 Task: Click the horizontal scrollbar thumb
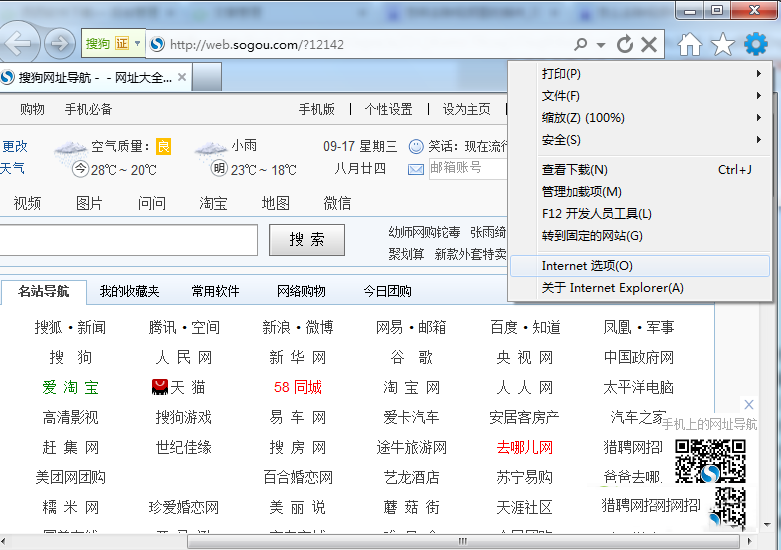pos(463,542)
